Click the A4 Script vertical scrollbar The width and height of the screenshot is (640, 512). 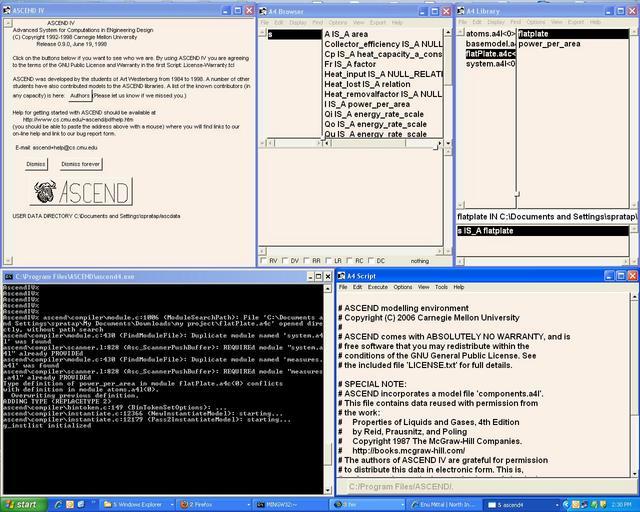click(633, 390)
